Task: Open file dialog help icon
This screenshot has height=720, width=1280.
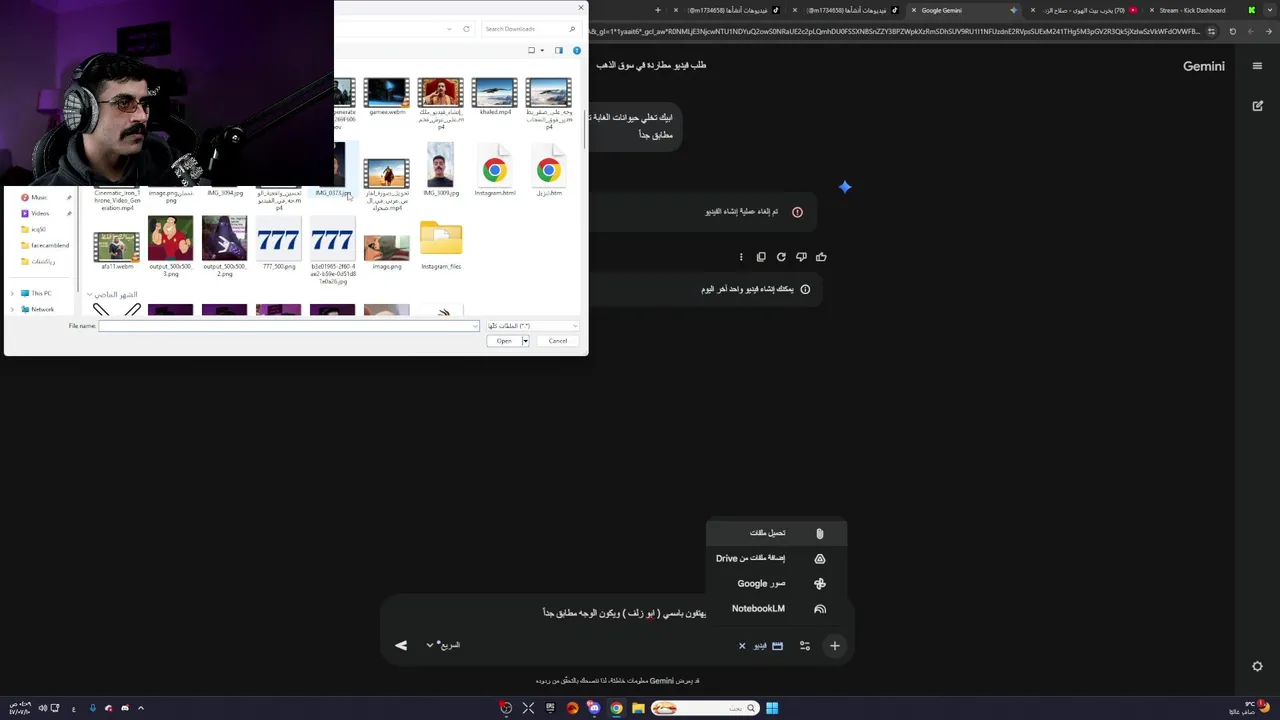Action: click(577, 50)
